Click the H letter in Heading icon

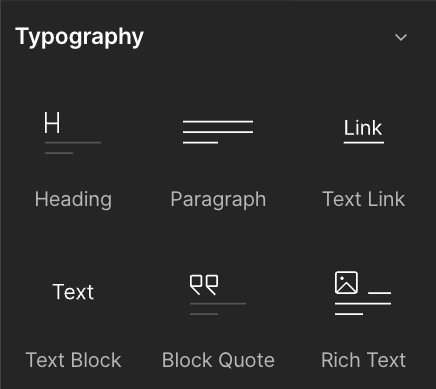(52, 123)
